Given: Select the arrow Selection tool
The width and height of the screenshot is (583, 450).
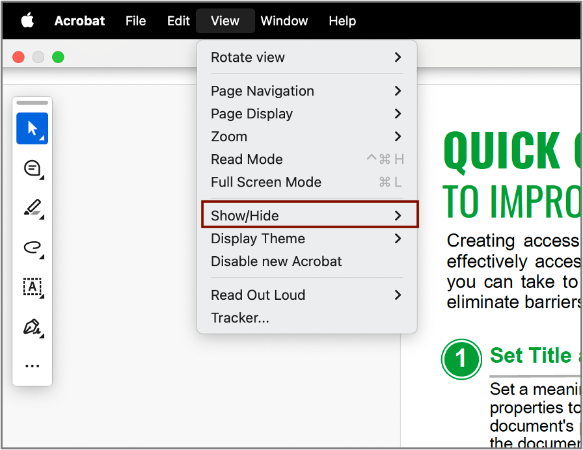Looking at the screenshot, I should [x=32, y=128].
